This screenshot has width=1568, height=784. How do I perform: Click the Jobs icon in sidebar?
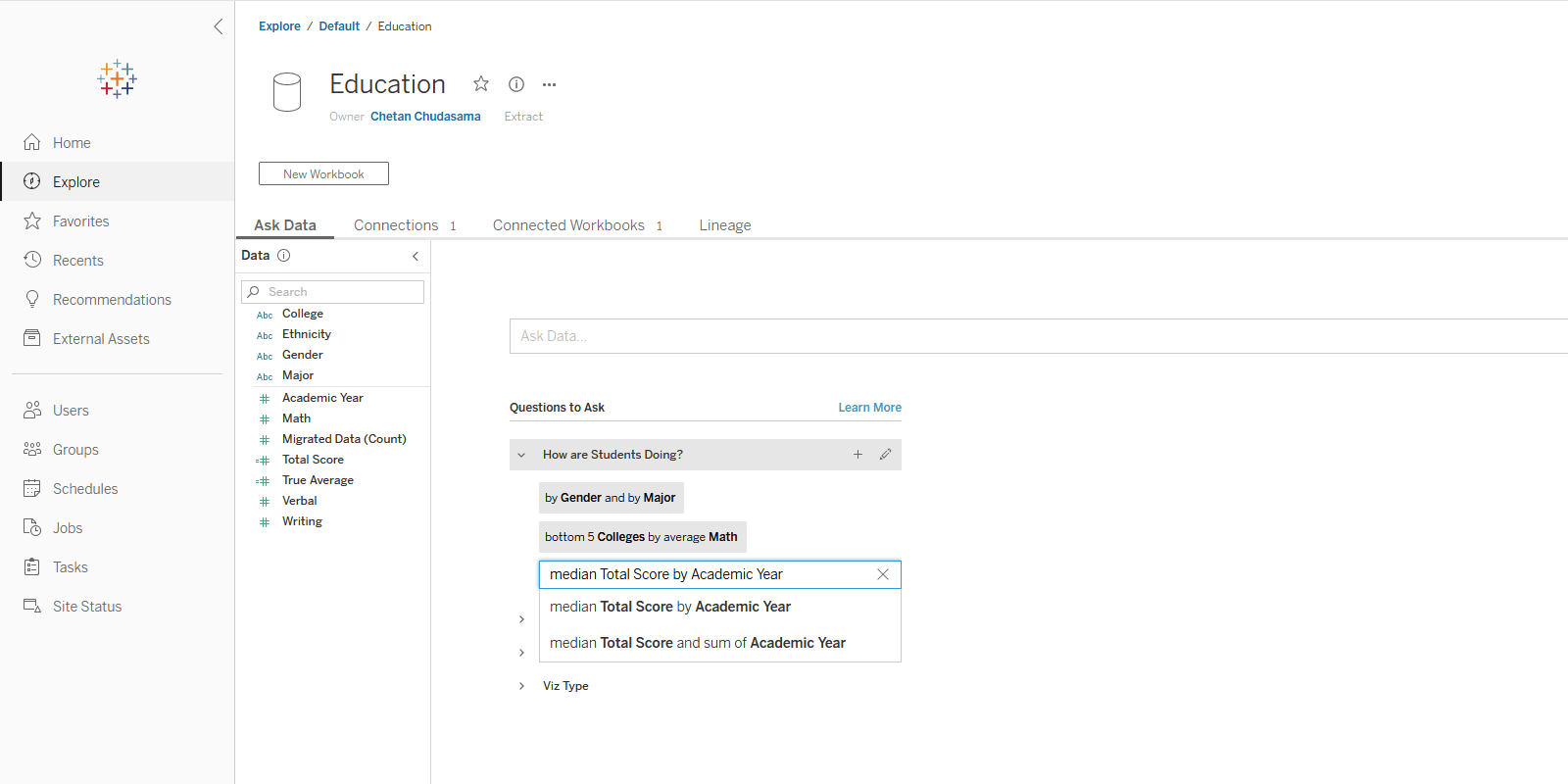[x=32, y=527]
